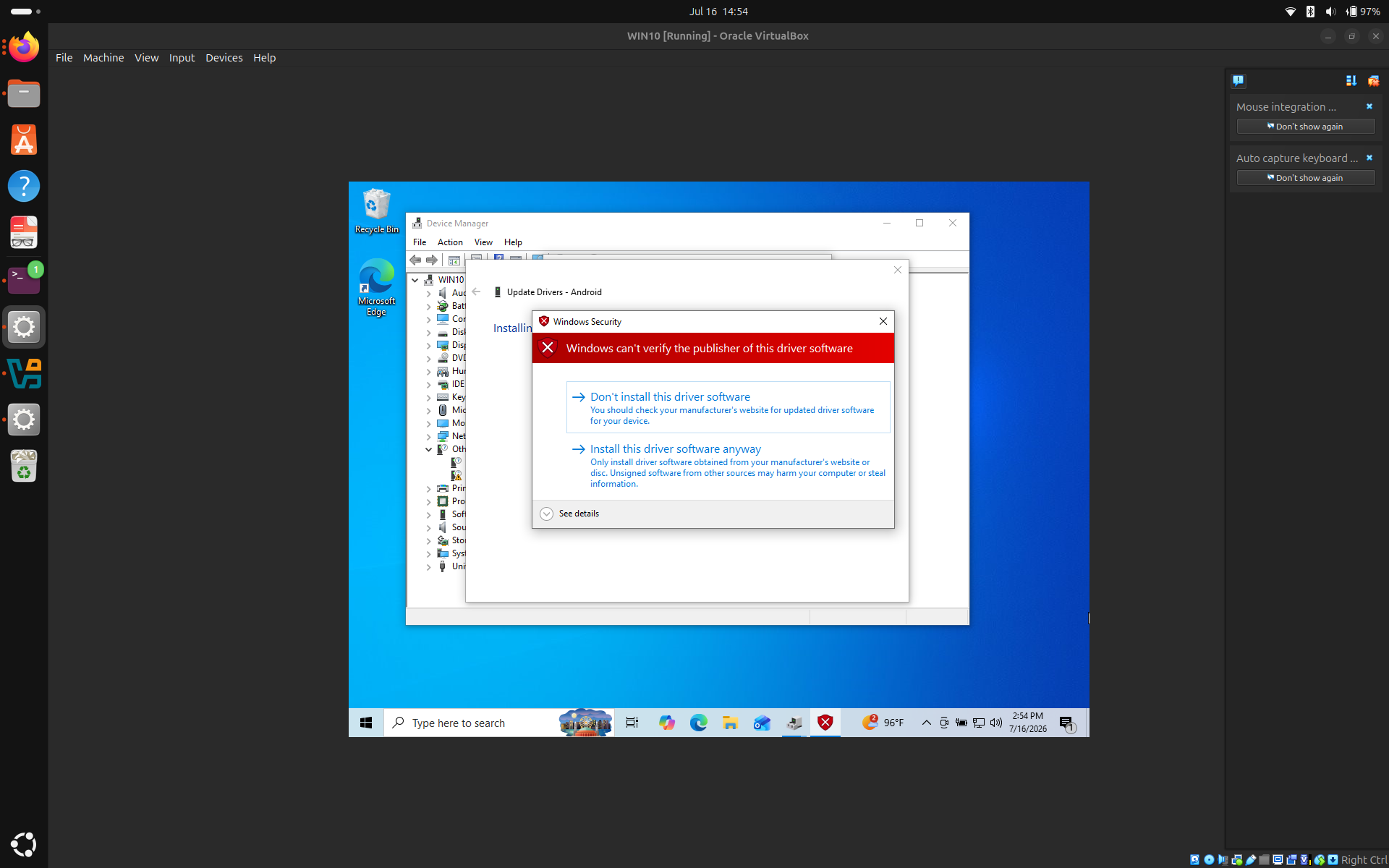The width and height of the screenshot is (1389, 868).
Task: Click Device Manager toolbar Forward arrow
Action: tap(432, 260)
